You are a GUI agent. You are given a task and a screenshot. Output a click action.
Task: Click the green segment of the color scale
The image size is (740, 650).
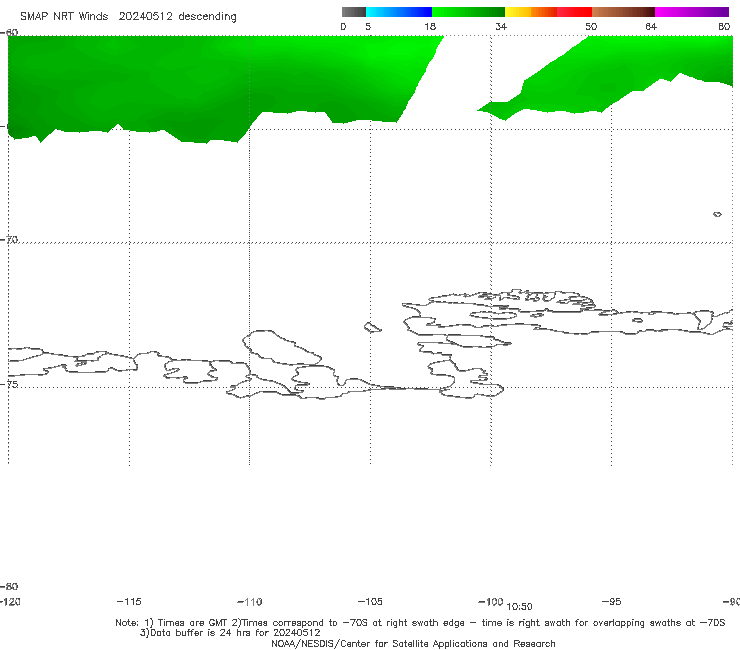coord(468,12)
